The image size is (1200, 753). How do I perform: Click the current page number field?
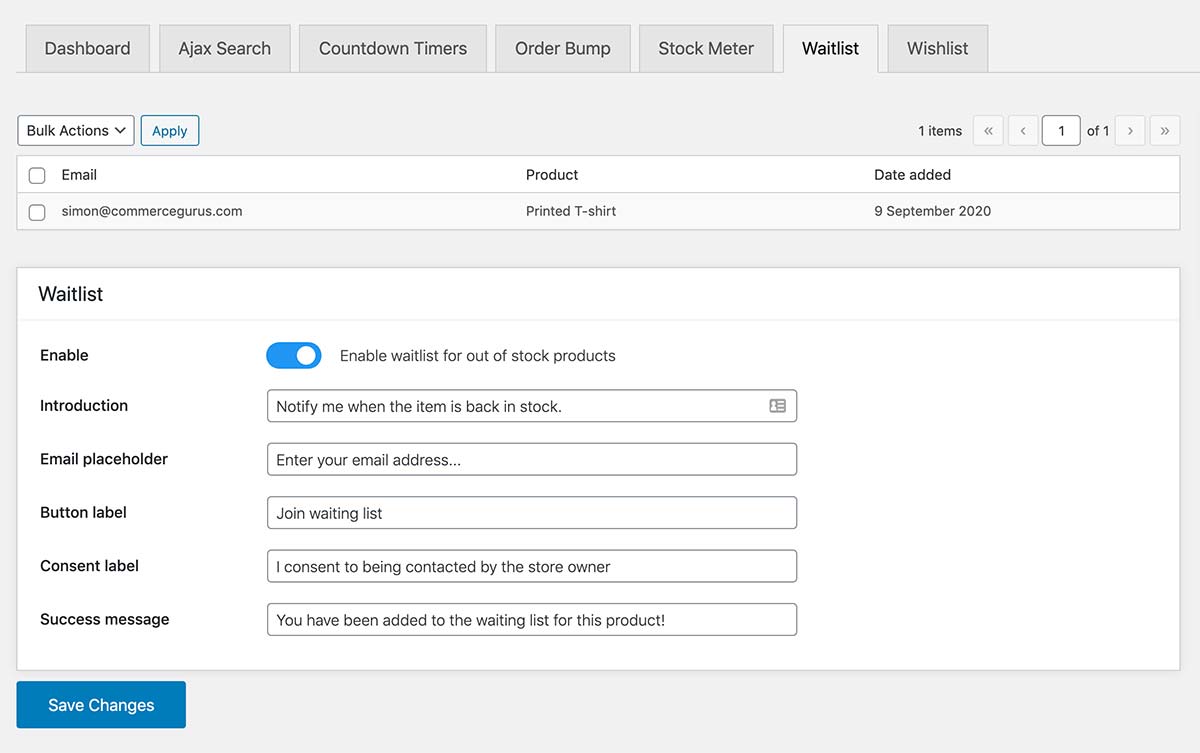1061,131
